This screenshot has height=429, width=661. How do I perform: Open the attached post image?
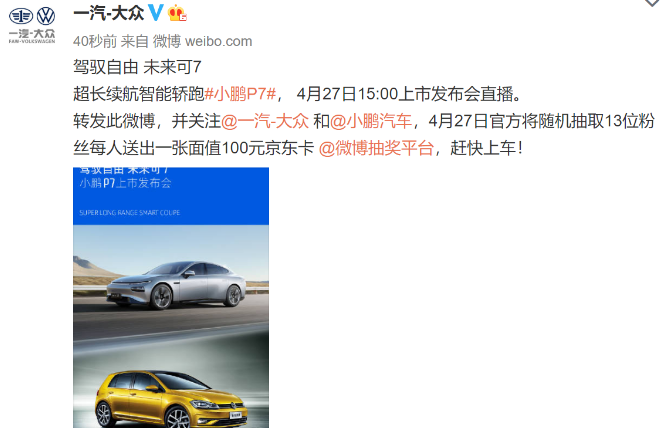click(171, 298)
